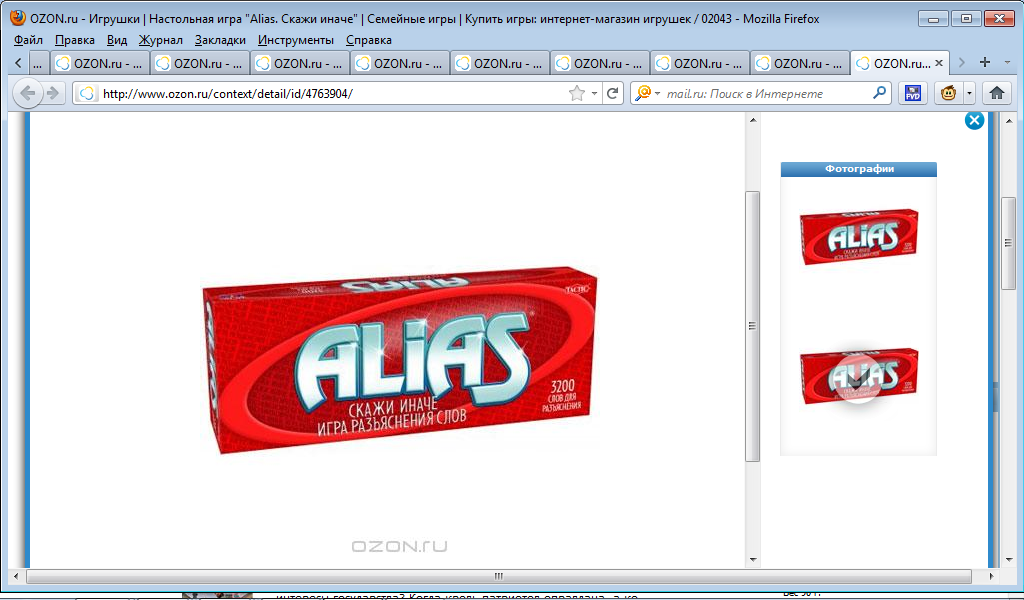Open the URL history dropdown arrow

594,93
